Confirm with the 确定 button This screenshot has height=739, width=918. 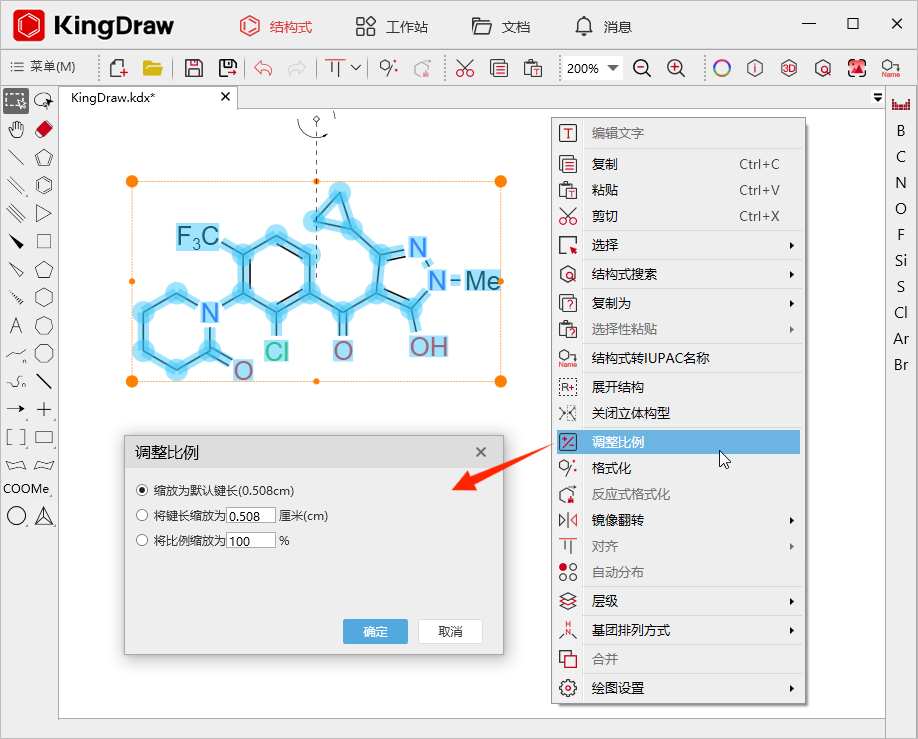[x=375, y=631]
